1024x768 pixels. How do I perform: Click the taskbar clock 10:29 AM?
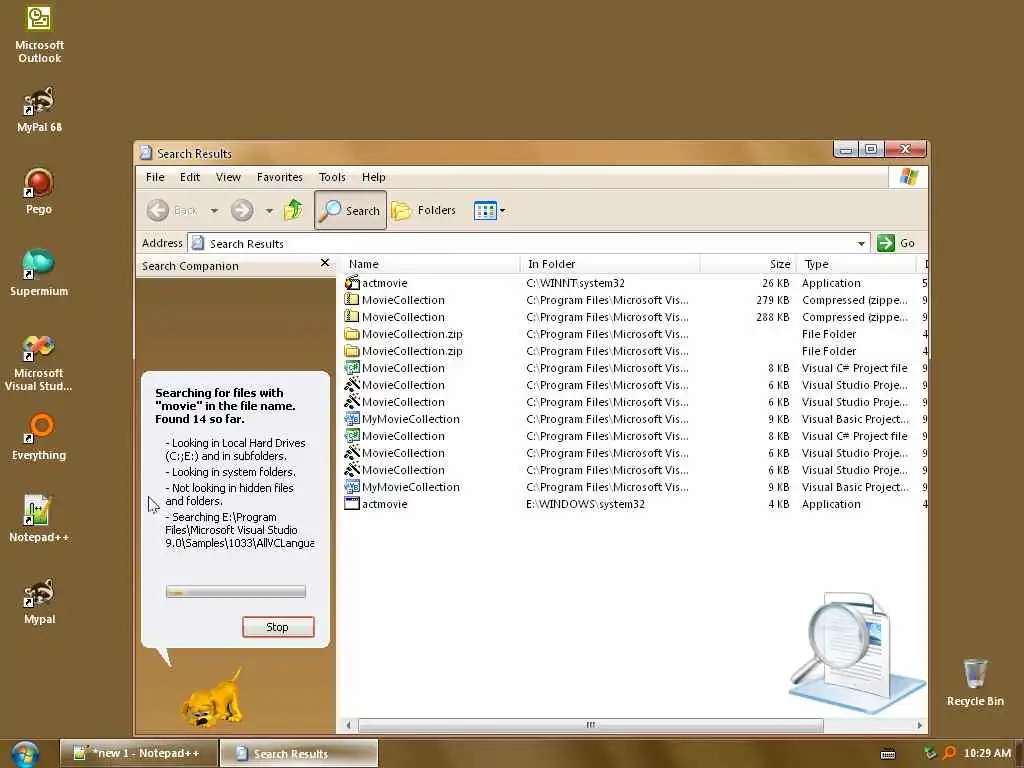pyautogui.click(x=987, y=753)
